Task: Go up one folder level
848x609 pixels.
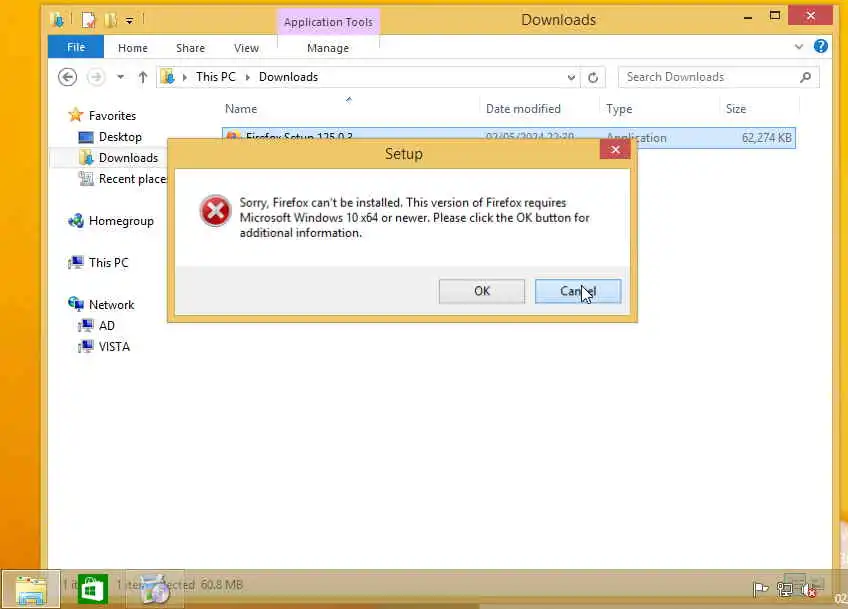Action: coord(143,77)
